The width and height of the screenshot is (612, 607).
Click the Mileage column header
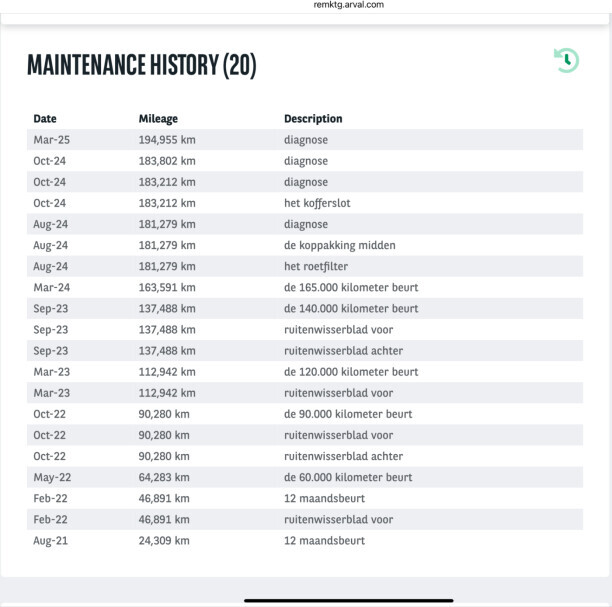click(158, 119)
